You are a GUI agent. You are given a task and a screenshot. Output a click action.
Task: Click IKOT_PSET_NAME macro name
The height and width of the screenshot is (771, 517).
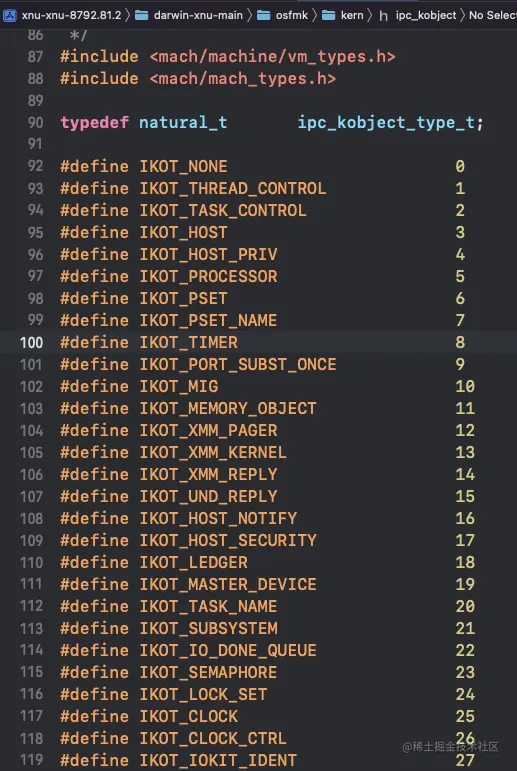pyautogui.click(x=208, y=320)
